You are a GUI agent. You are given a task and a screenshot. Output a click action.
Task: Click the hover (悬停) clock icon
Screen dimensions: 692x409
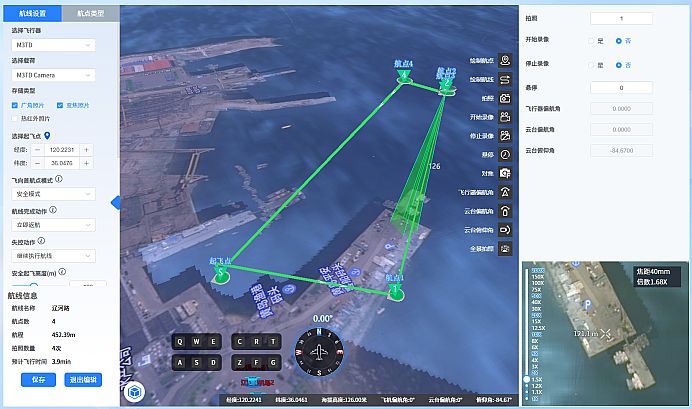pyautogui.click(x=505, y=154)
